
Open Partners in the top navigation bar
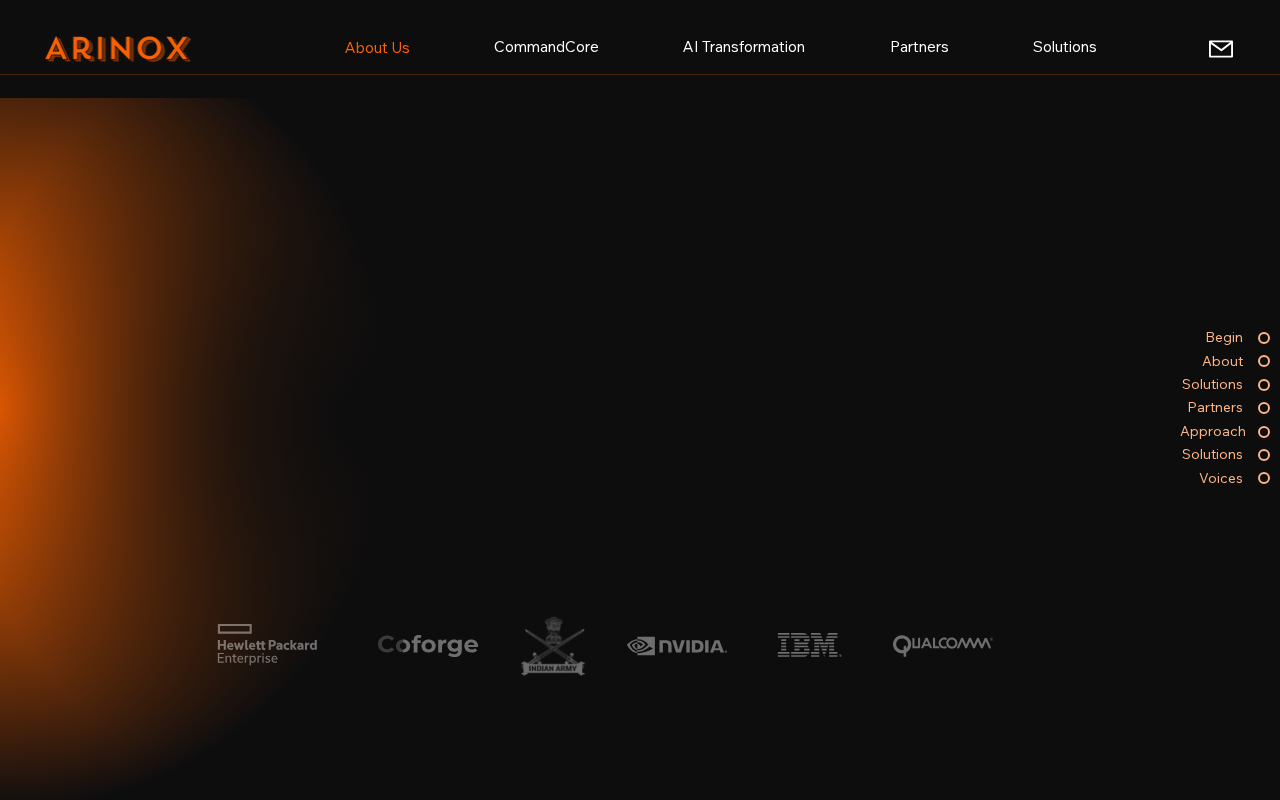pyautogui.click(x=919, y=47)
